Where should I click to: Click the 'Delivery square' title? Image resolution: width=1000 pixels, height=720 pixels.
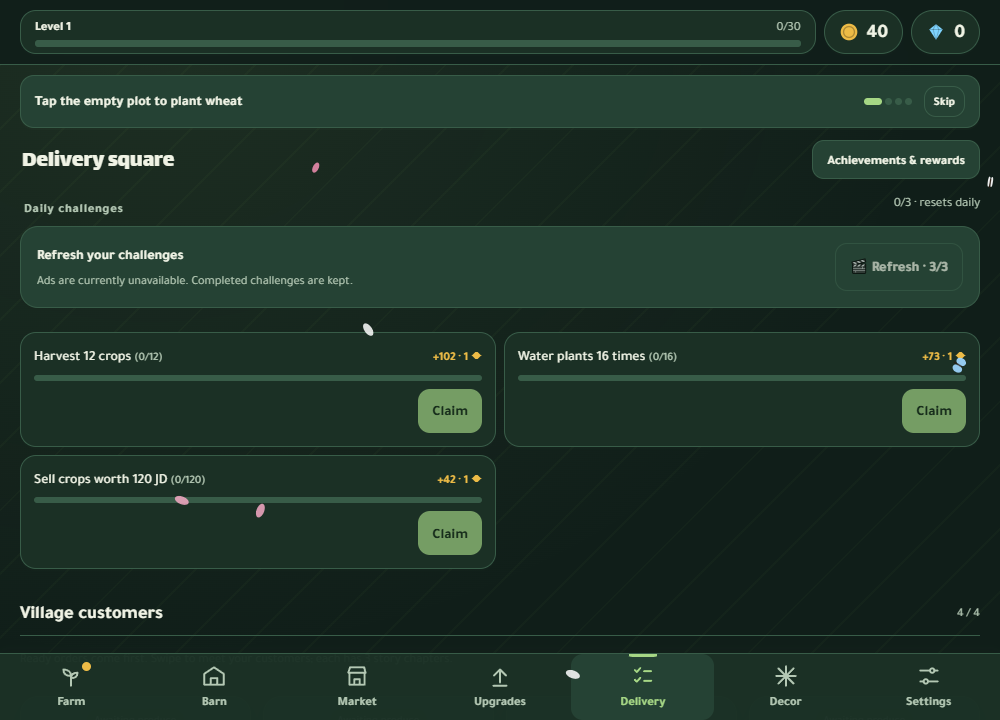(x=98, y=159)
